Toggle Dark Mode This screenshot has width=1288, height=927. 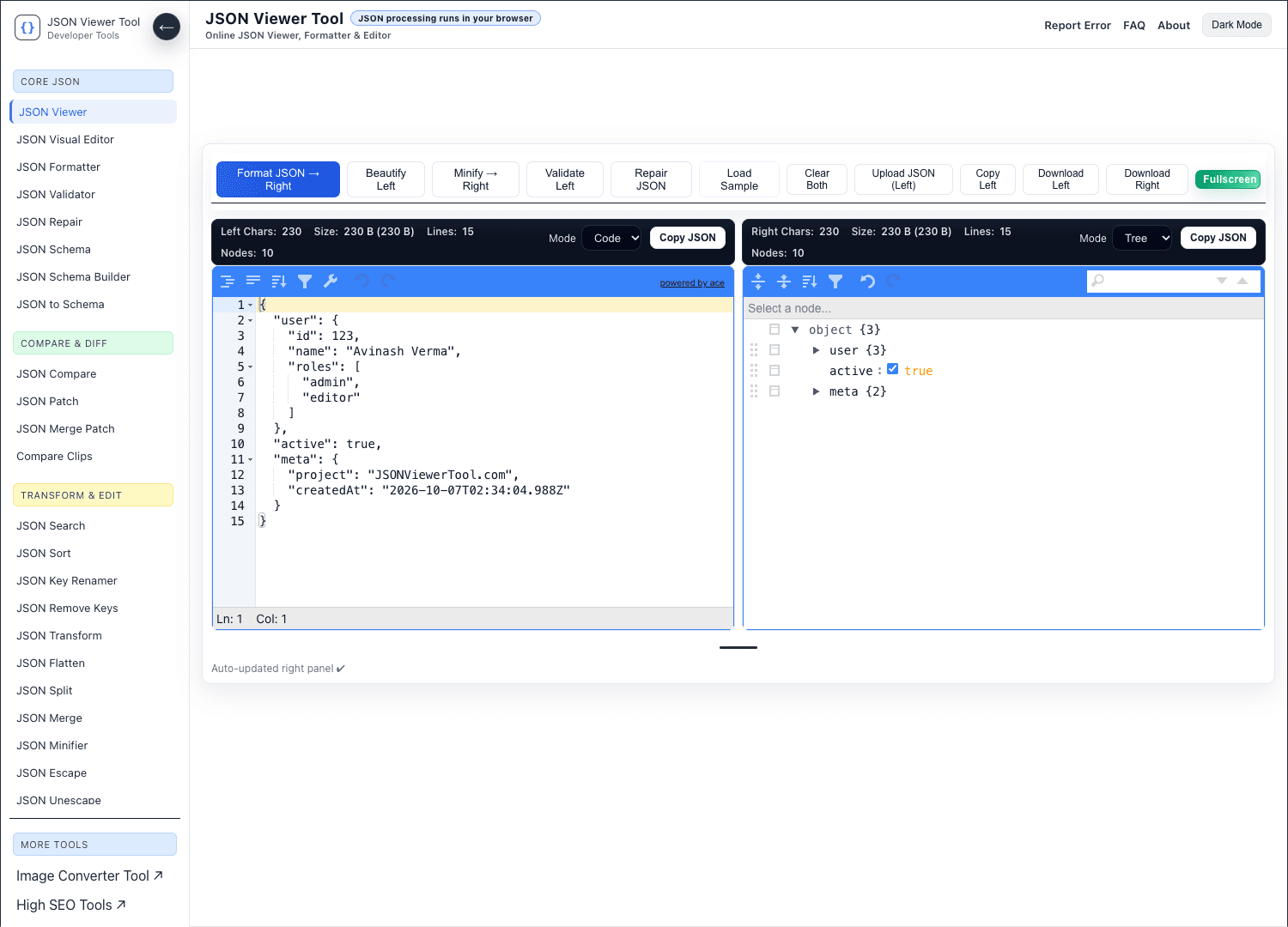pyautogui.click(x=1236, y=25)
